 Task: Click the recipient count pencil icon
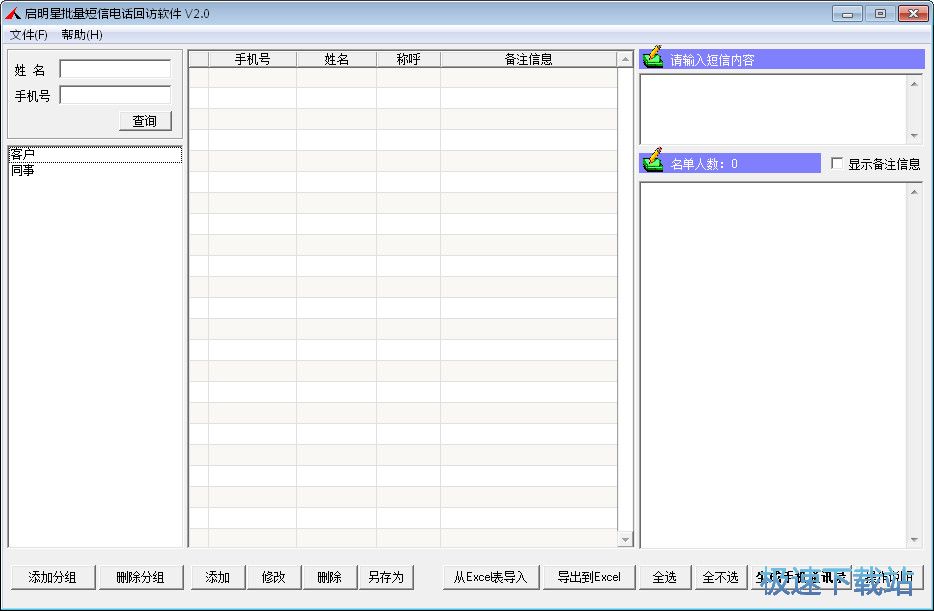(x=653, y=161)
